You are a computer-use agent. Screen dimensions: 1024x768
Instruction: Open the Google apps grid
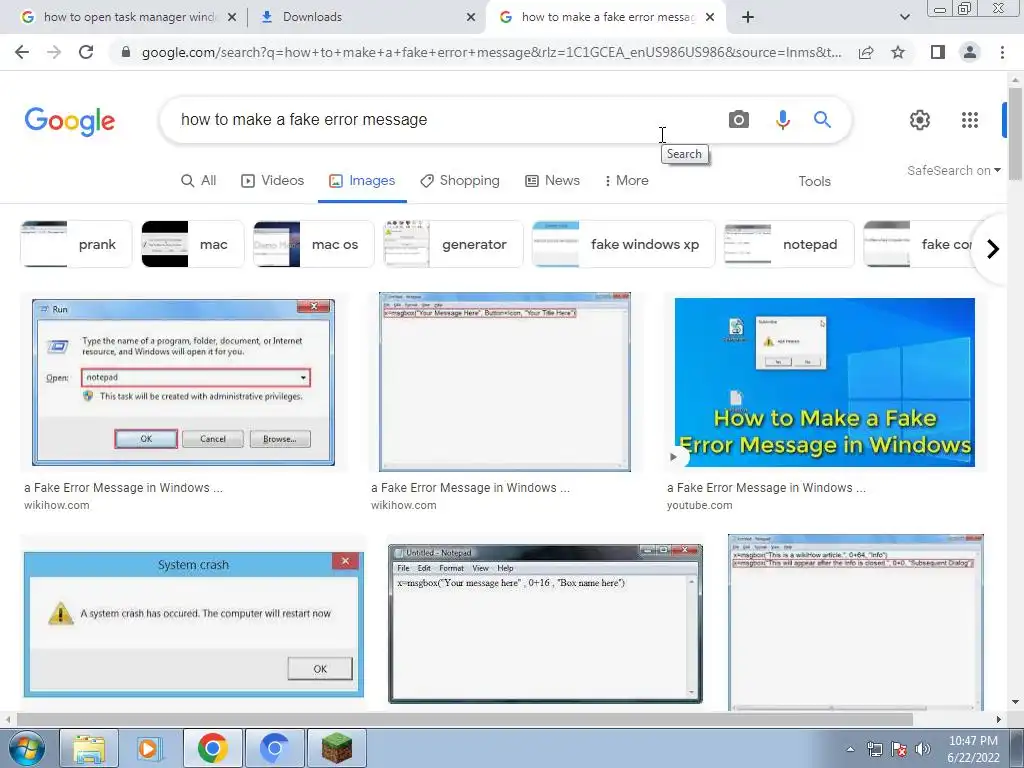point(970,120)
